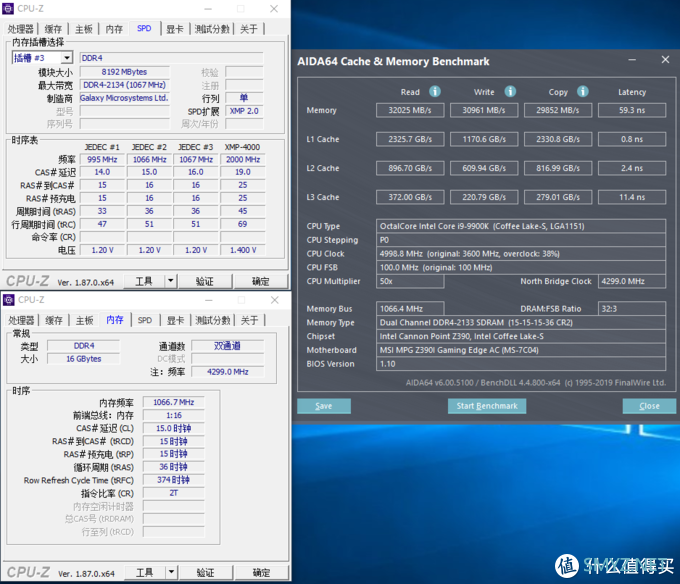
Task: Click the Memory Read 32025 MB/s field
Action: click(410, 110)
